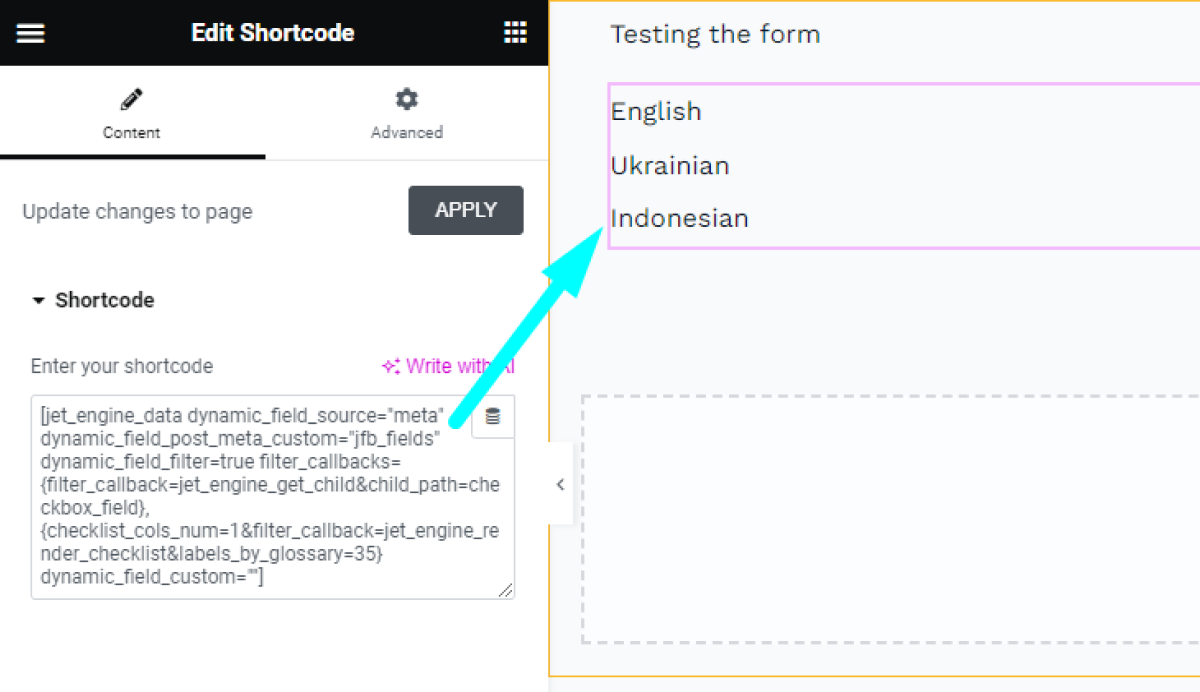The image size is (1200, 692).
Task: Open the Elementor hamburger menu
Action: point(30,32)
